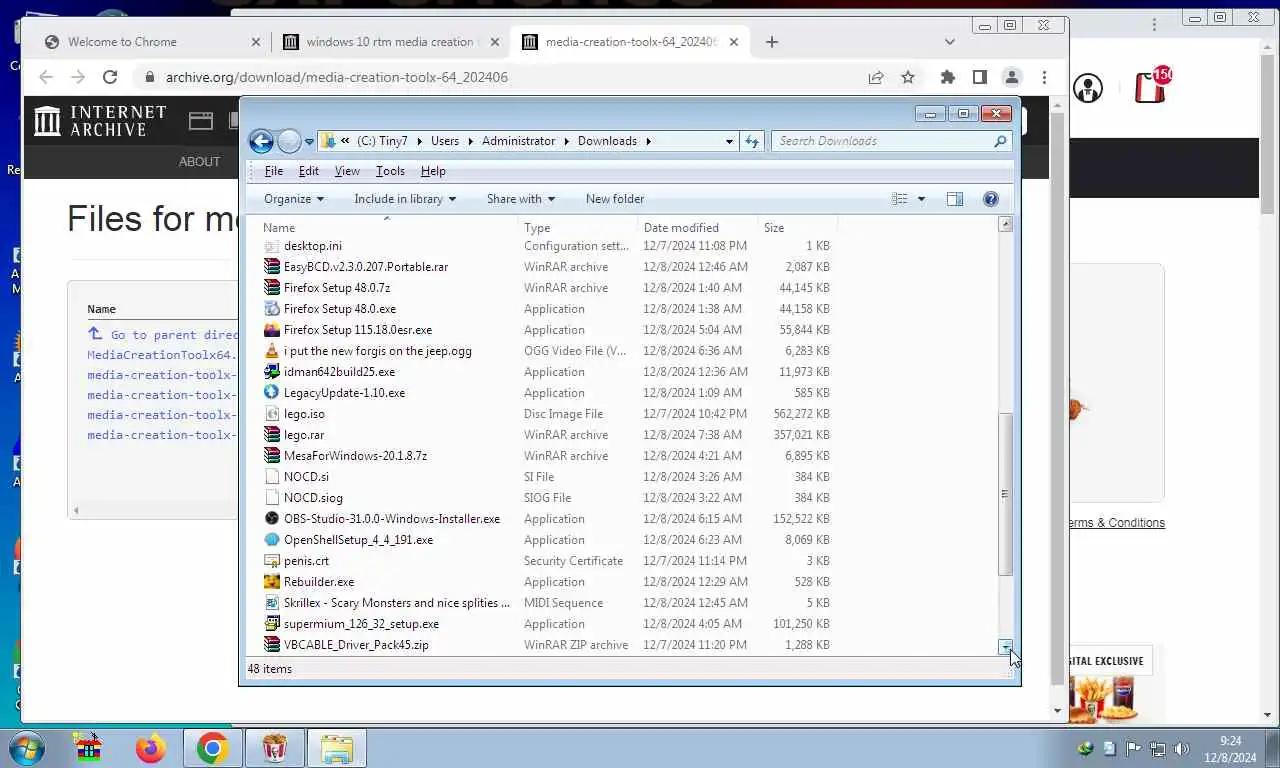Open address bar history dropdown arrow
This screenshot has width=1280, height=768.
pos(729,141)
